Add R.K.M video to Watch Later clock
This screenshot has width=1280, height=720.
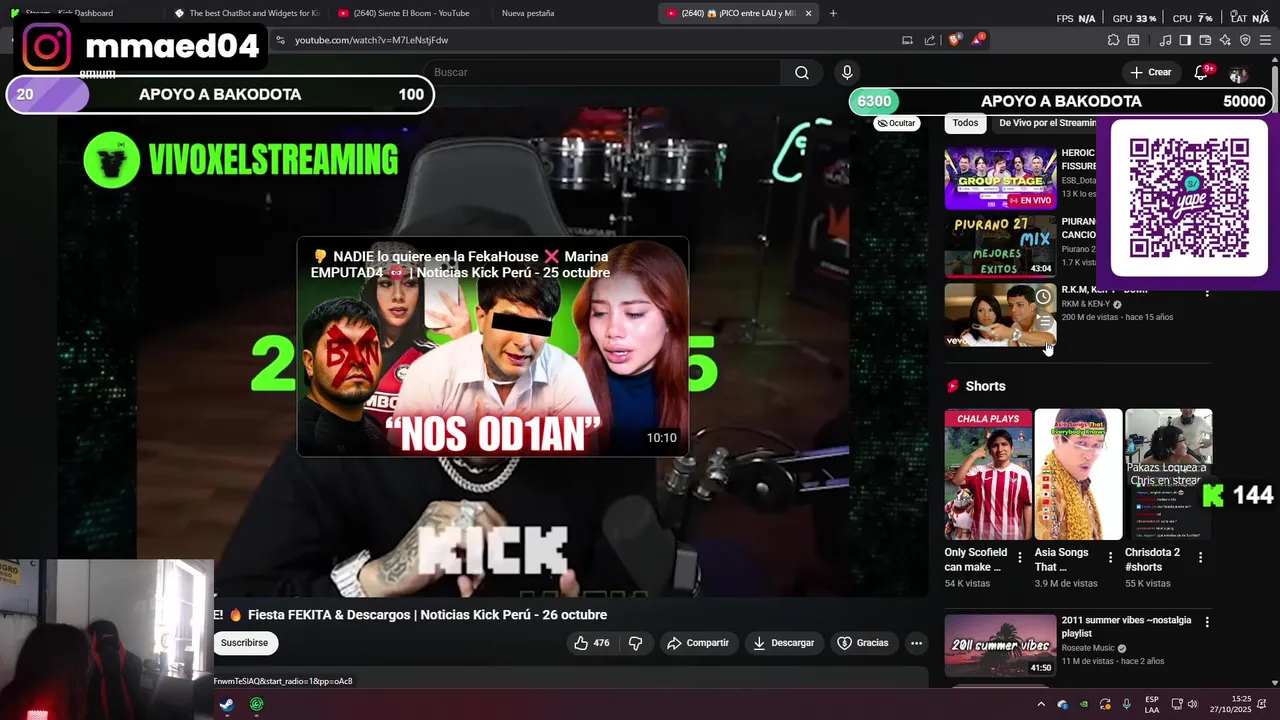1043,297
